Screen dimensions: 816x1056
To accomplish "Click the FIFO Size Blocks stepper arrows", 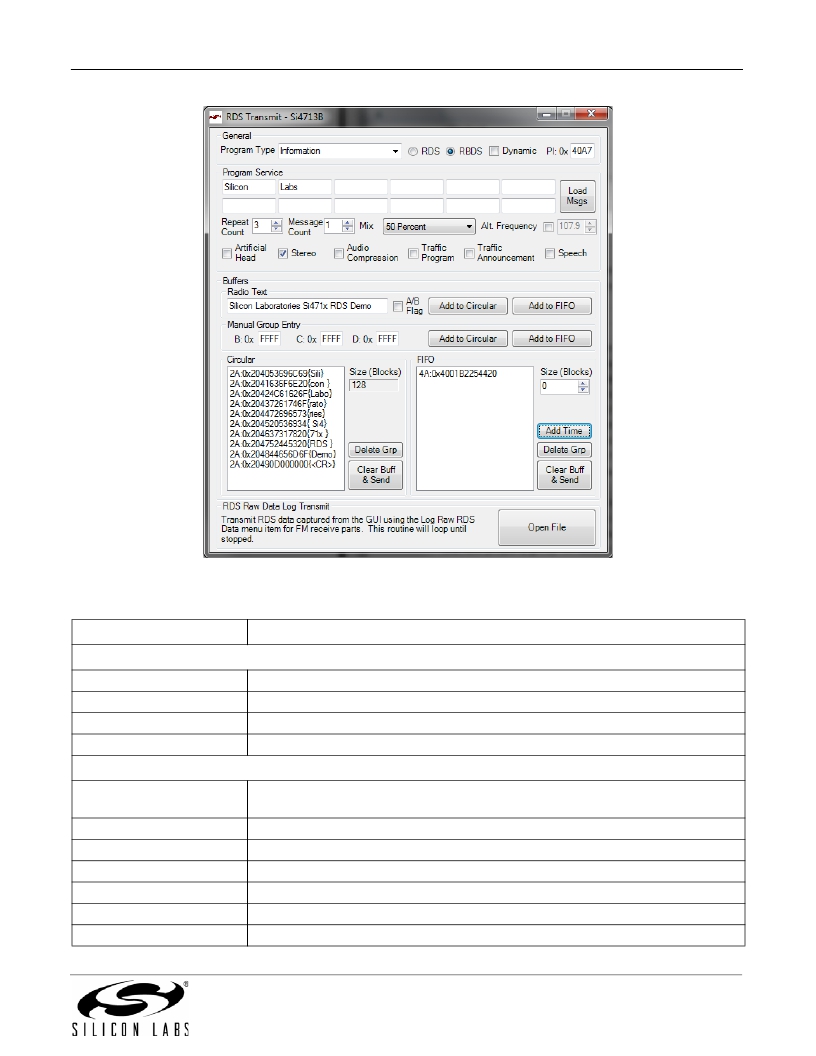I will [x=584, y=387].
